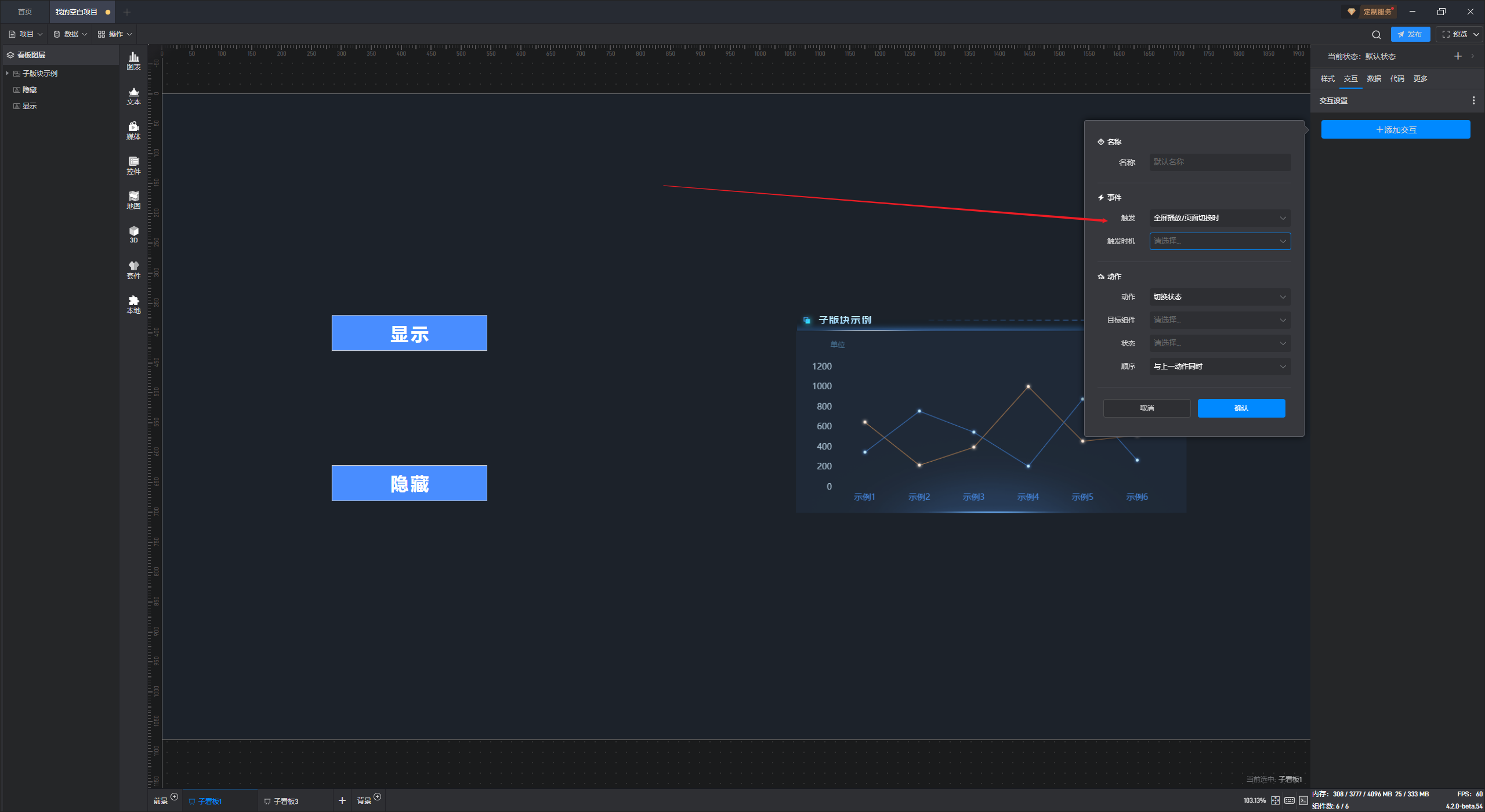Open keyboard shortcuts icon in status bar

pyautogui.click(x=1290, y=800)
